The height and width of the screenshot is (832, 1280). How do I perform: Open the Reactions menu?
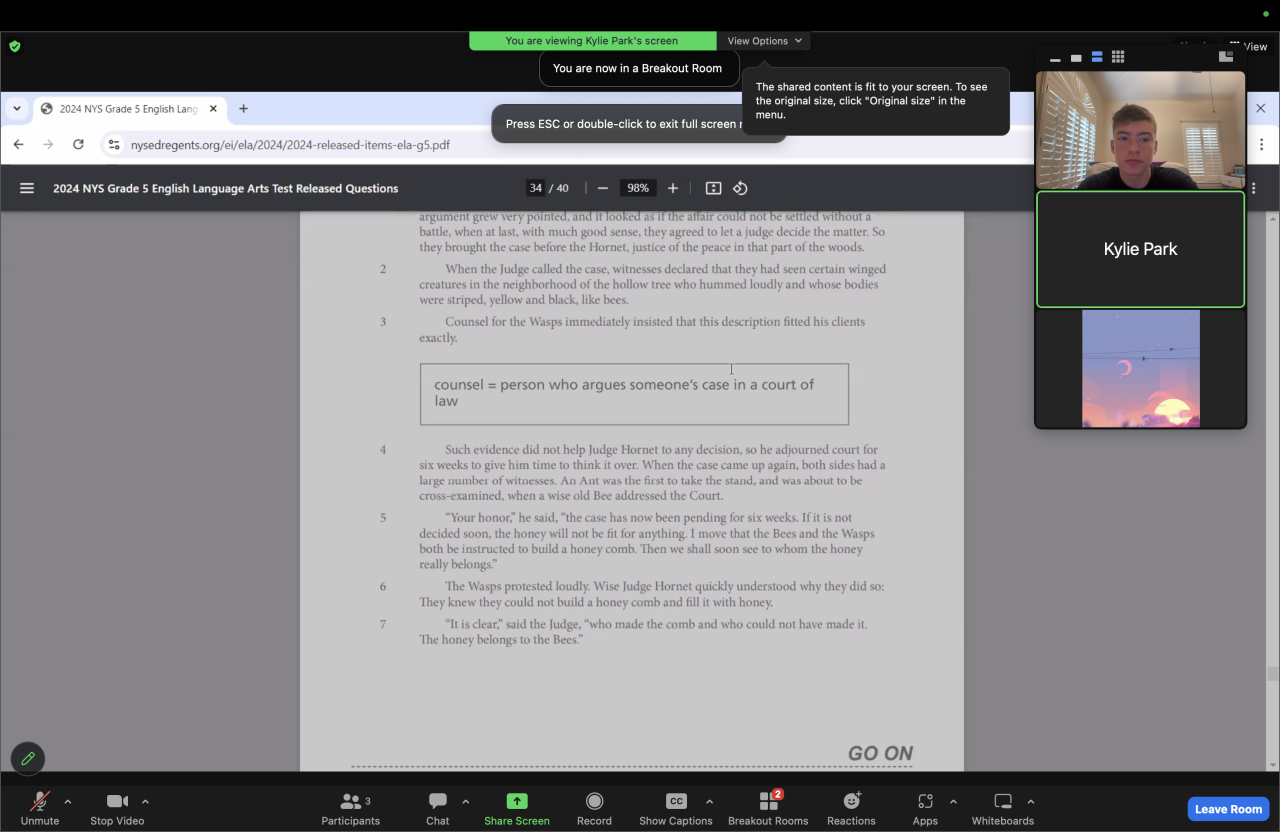coord(851,808)
